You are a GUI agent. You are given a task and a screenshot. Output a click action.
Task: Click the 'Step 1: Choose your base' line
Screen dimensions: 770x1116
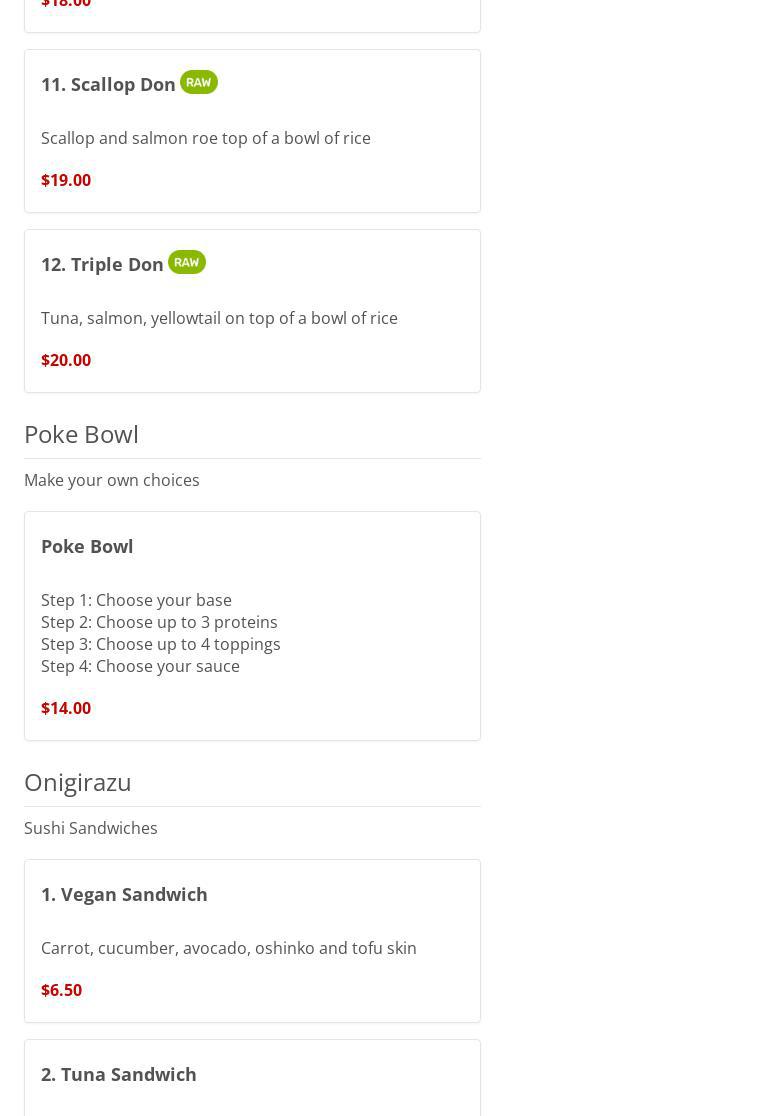[x=136, y=600]
